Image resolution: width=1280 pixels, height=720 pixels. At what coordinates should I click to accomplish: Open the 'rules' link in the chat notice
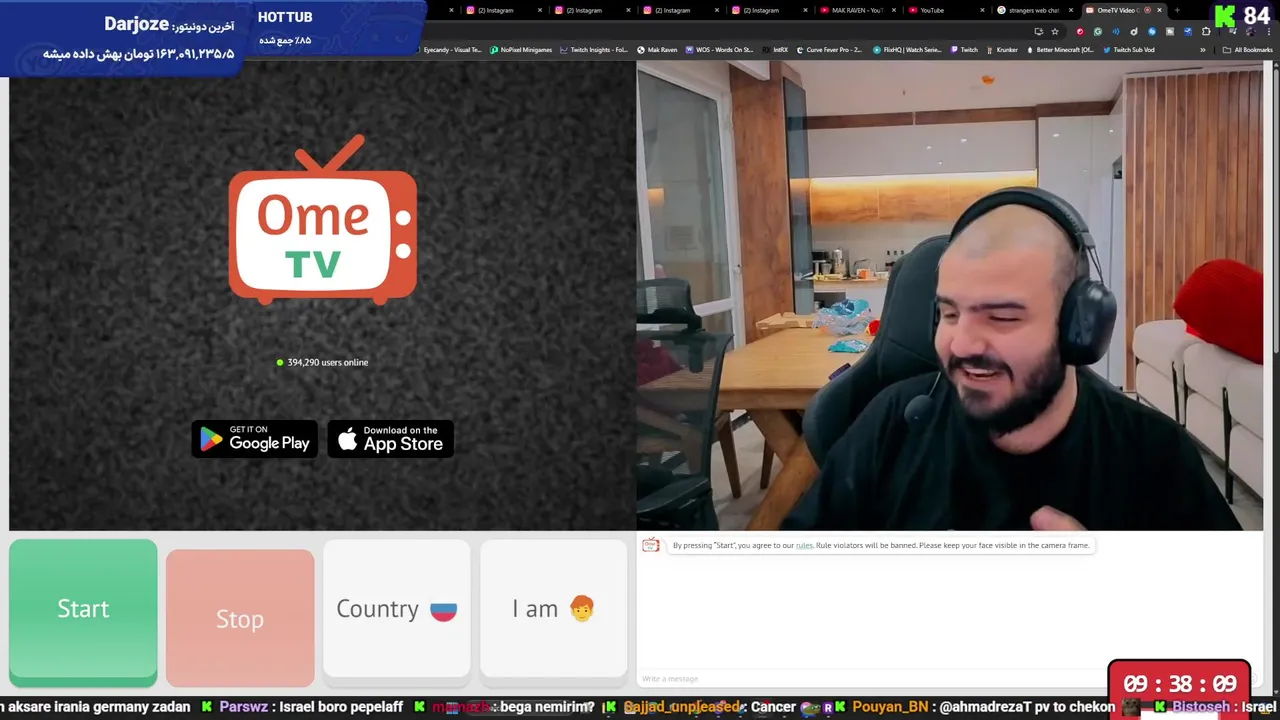804,546
